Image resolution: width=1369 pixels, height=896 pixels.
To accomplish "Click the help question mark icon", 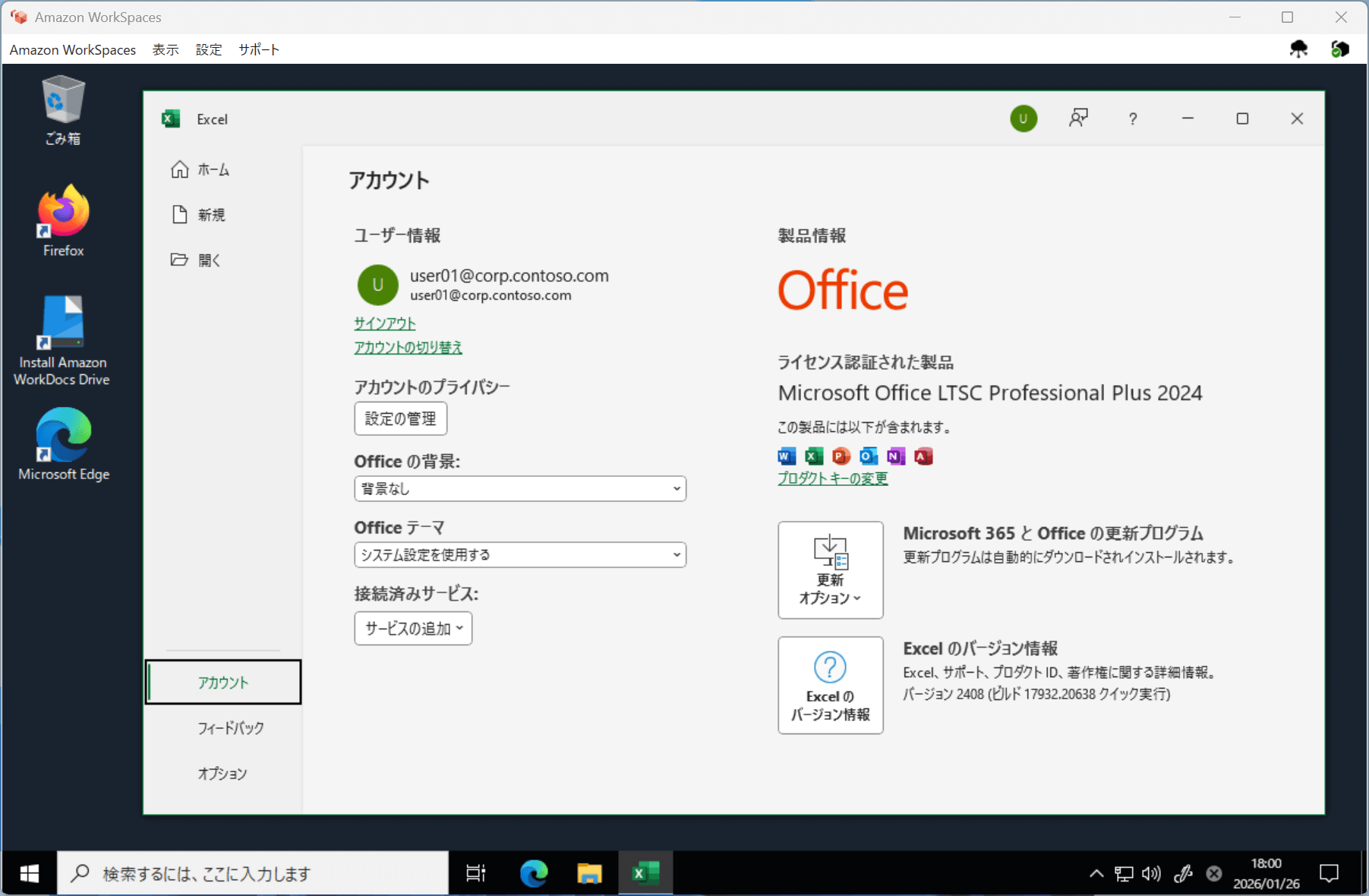I will tap(1133, 118).
